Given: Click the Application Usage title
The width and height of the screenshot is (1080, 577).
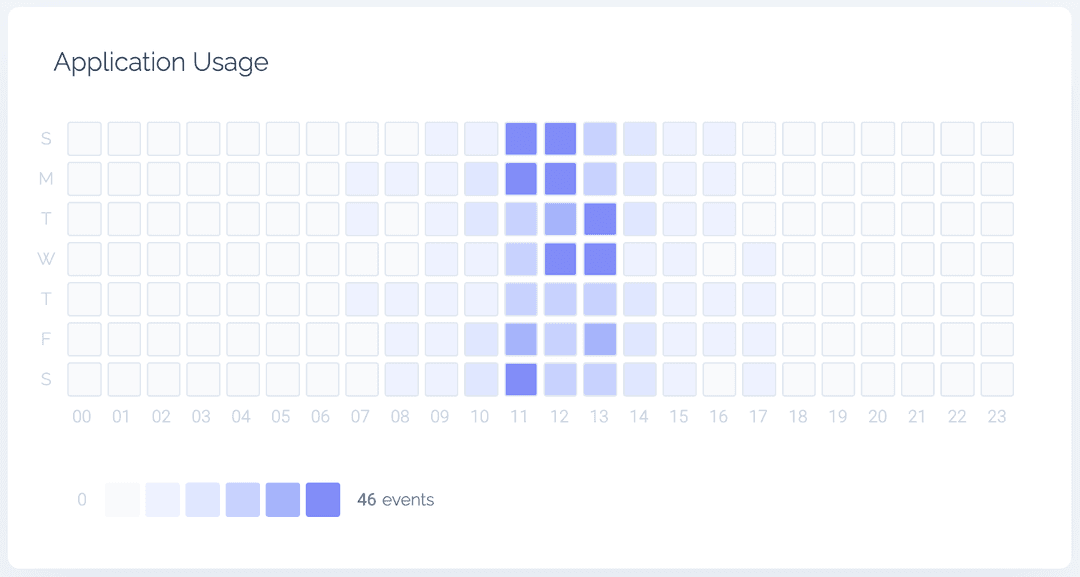Looking at the screenshot, I should coord(161,62).
